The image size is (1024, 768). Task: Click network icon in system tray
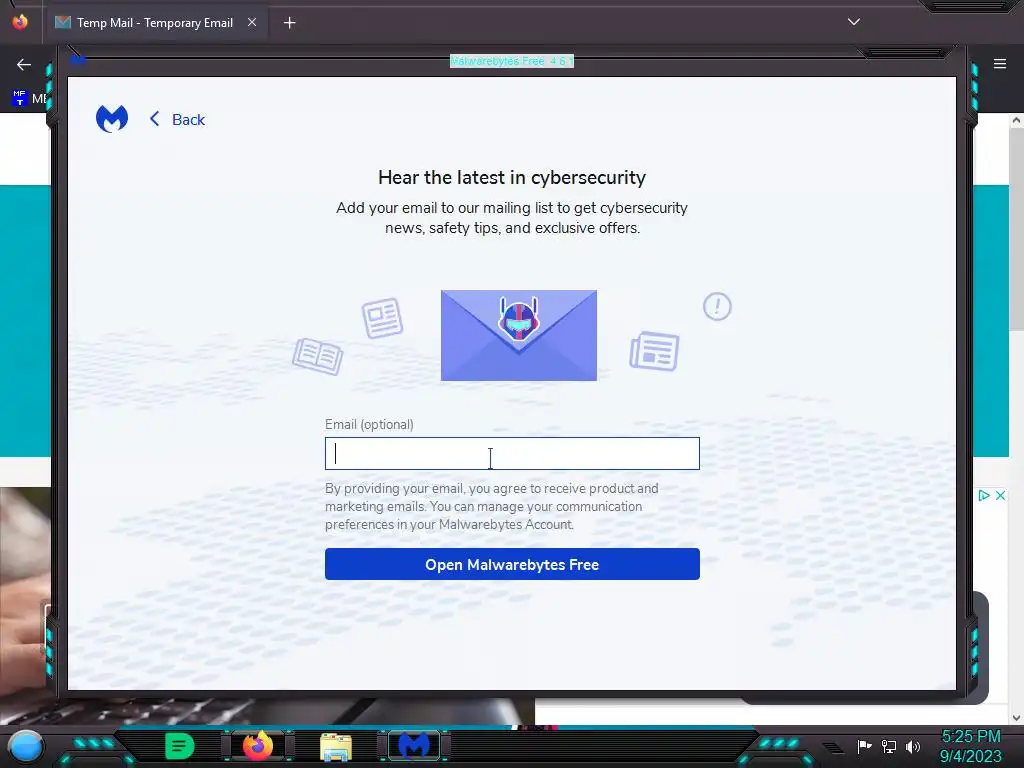889,746
